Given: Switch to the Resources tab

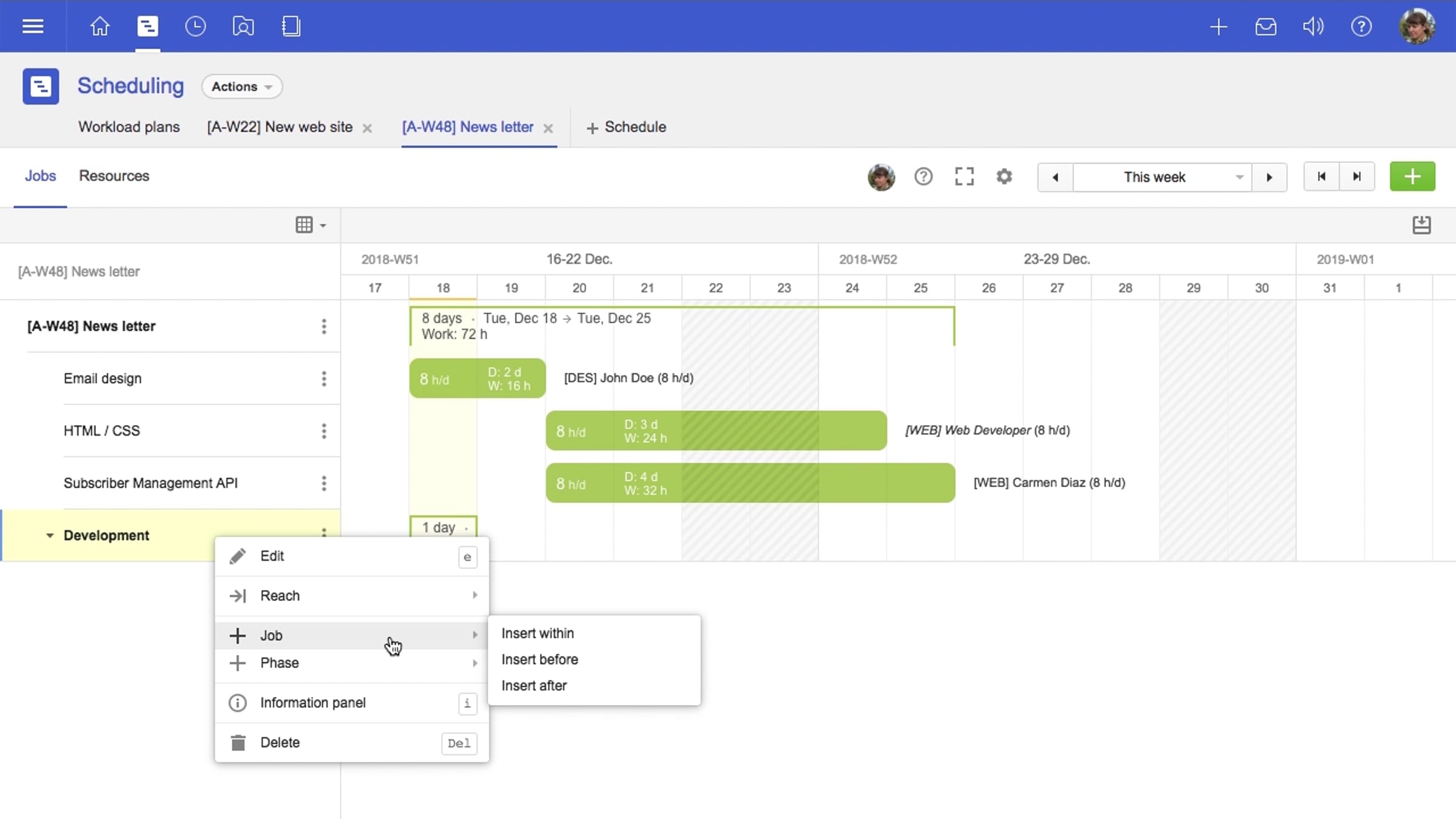Looking at the screenshot, I should [x=114, y=176].
